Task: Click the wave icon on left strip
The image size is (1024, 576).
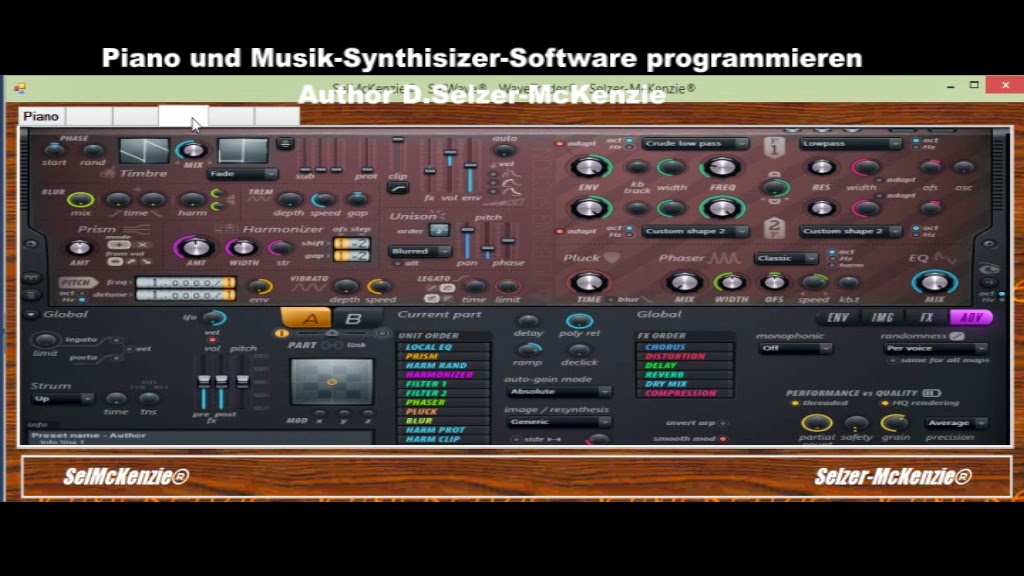Action: (31, 279)
